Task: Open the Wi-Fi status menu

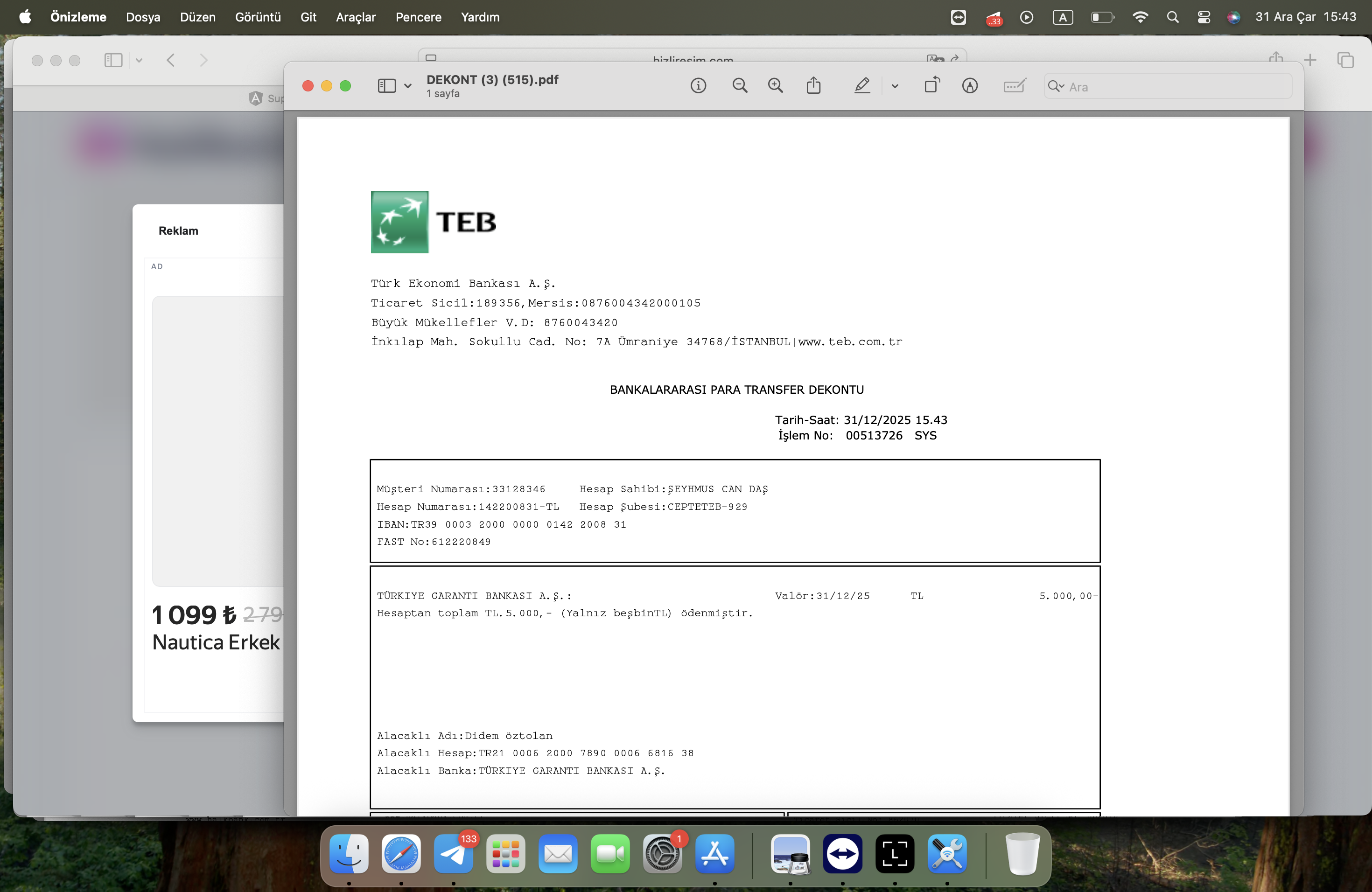Action: (1140, 17)
